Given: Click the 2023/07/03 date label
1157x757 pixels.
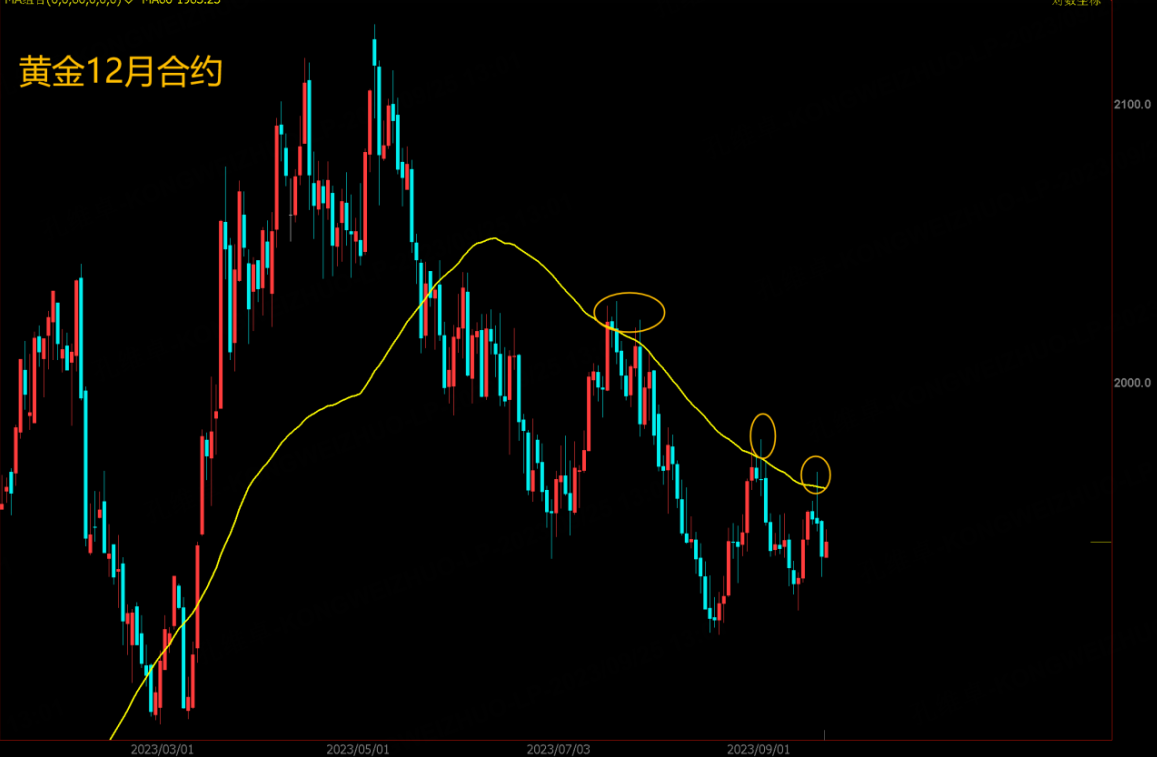Looking at the screenshot, I should [x=559, y=750].
